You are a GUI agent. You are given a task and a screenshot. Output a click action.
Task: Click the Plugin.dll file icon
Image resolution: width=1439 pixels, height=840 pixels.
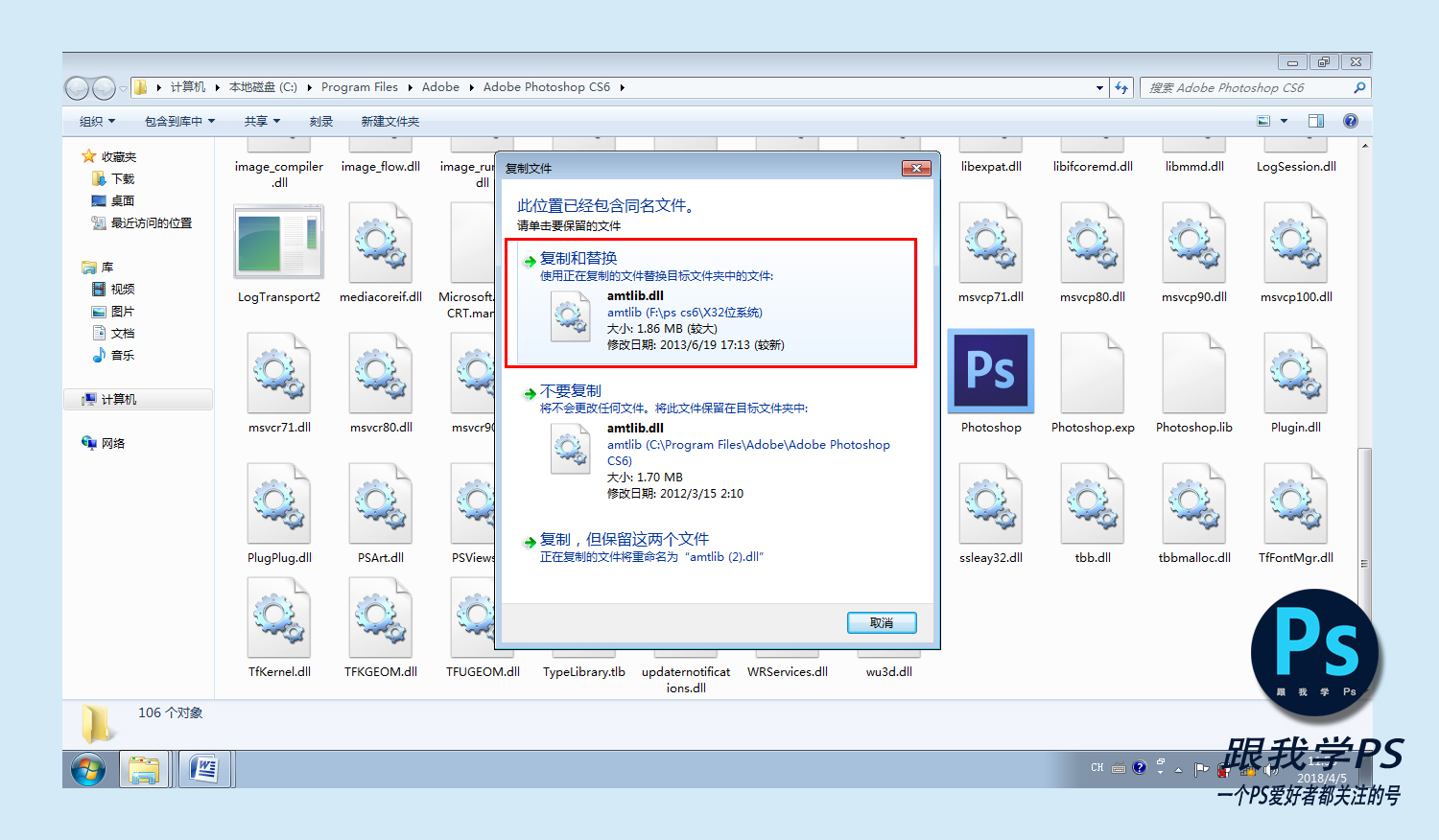(1295, 372)
